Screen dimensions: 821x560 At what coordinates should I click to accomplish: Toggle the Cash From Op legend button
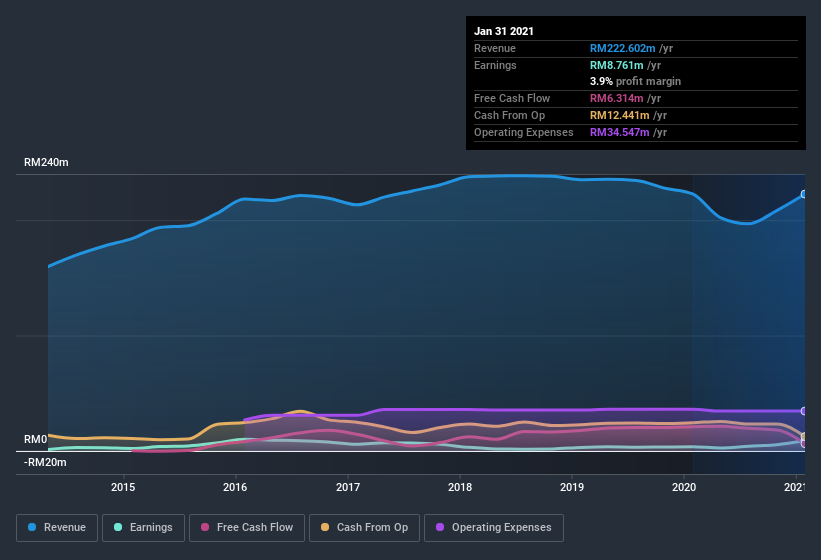click(x=364, y=528)
